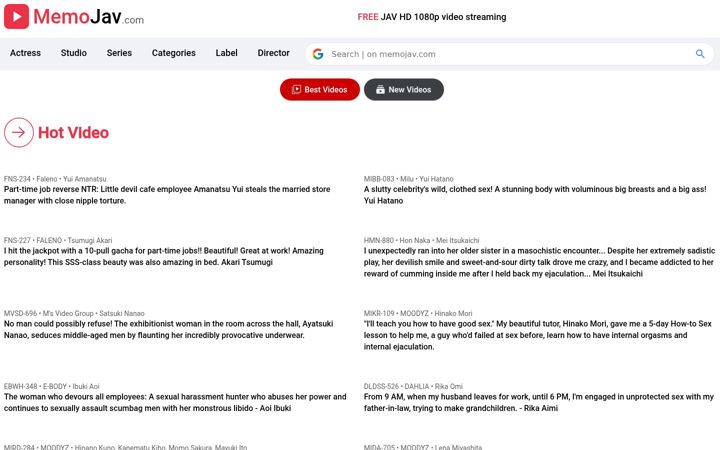This screenshot has height=450, width=720.
Task: Open actress Ibuki Aoi's metadata link
Action: coord(86,387)
